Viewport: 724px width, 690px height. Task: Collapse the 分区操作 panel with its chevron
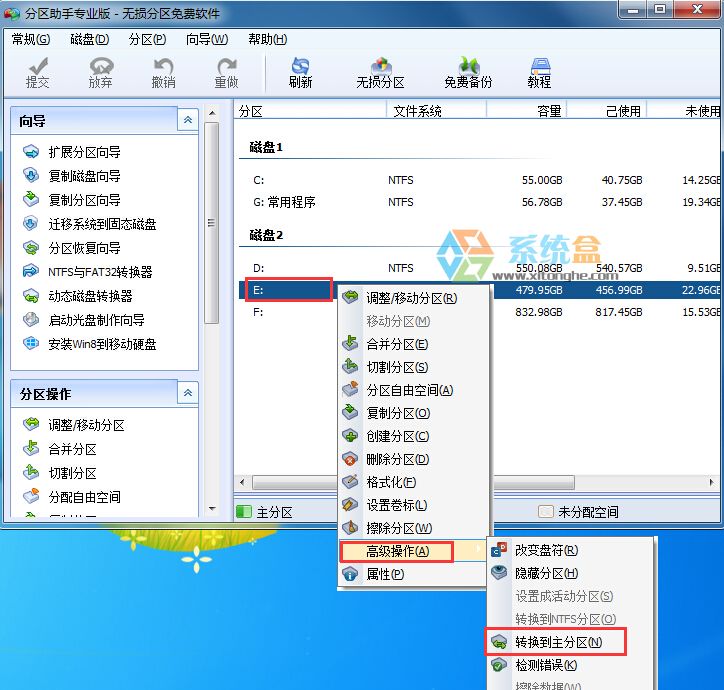coord(188,393)
